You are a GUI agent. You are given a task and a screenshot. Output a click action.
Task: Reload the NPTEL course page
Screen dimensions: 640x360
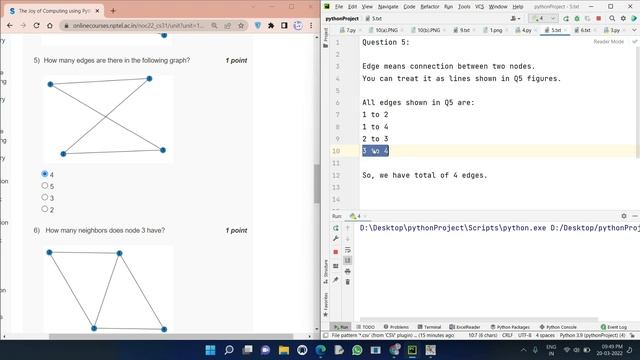pos(36,25)
